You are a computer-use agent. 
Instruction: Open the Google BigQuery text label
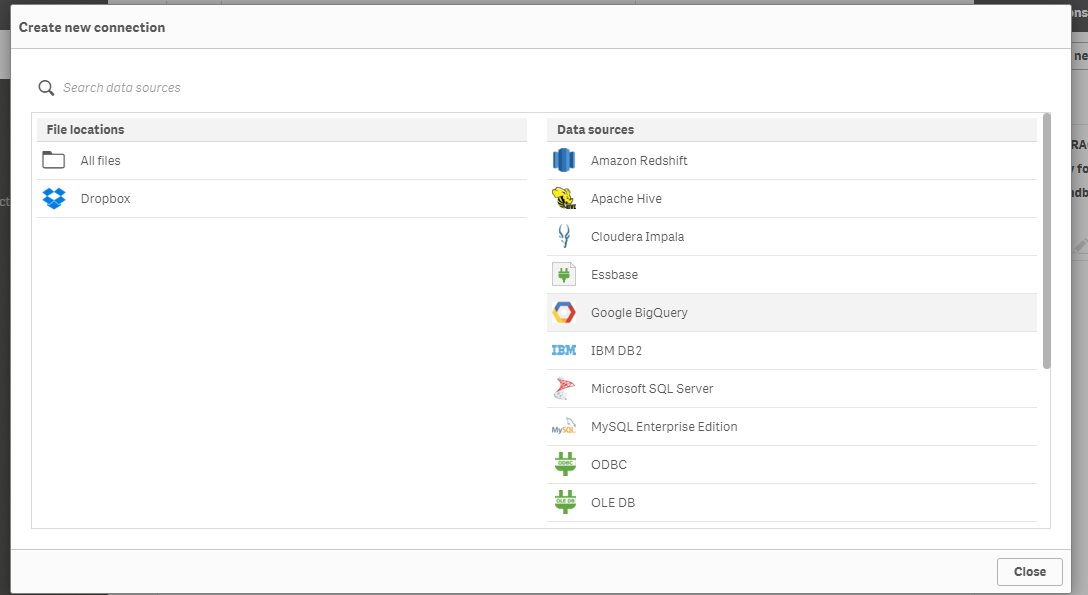click(639, 313)
